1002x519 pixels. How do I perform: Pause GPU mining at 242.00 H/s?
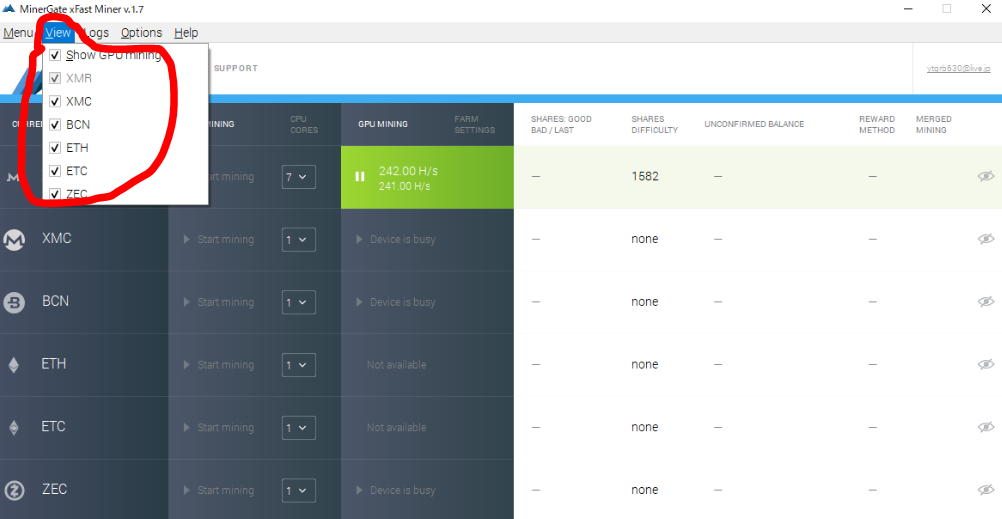(360, 176)
